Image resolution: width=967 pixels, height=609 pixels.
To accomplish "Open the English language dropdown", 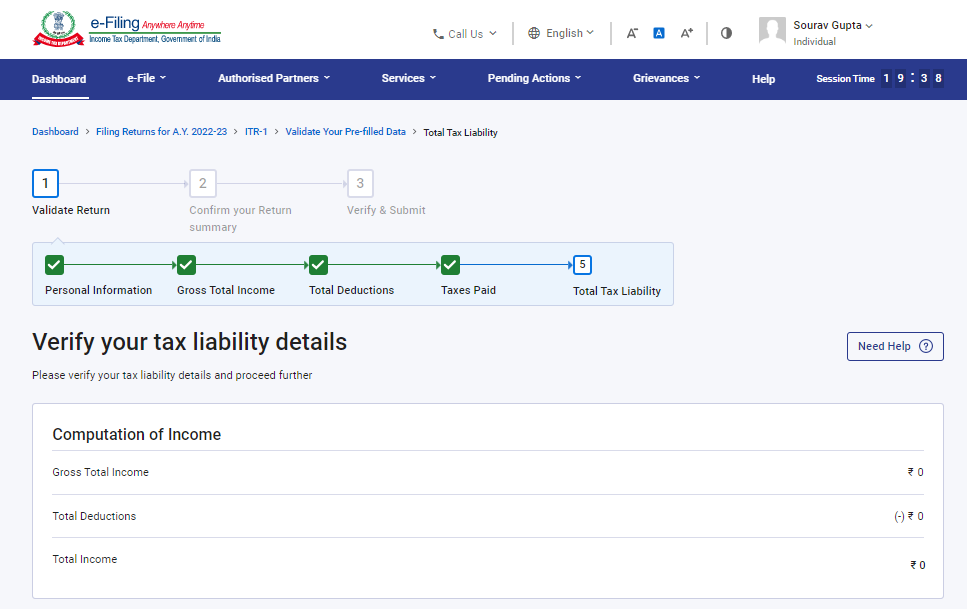I will point(561,33).
